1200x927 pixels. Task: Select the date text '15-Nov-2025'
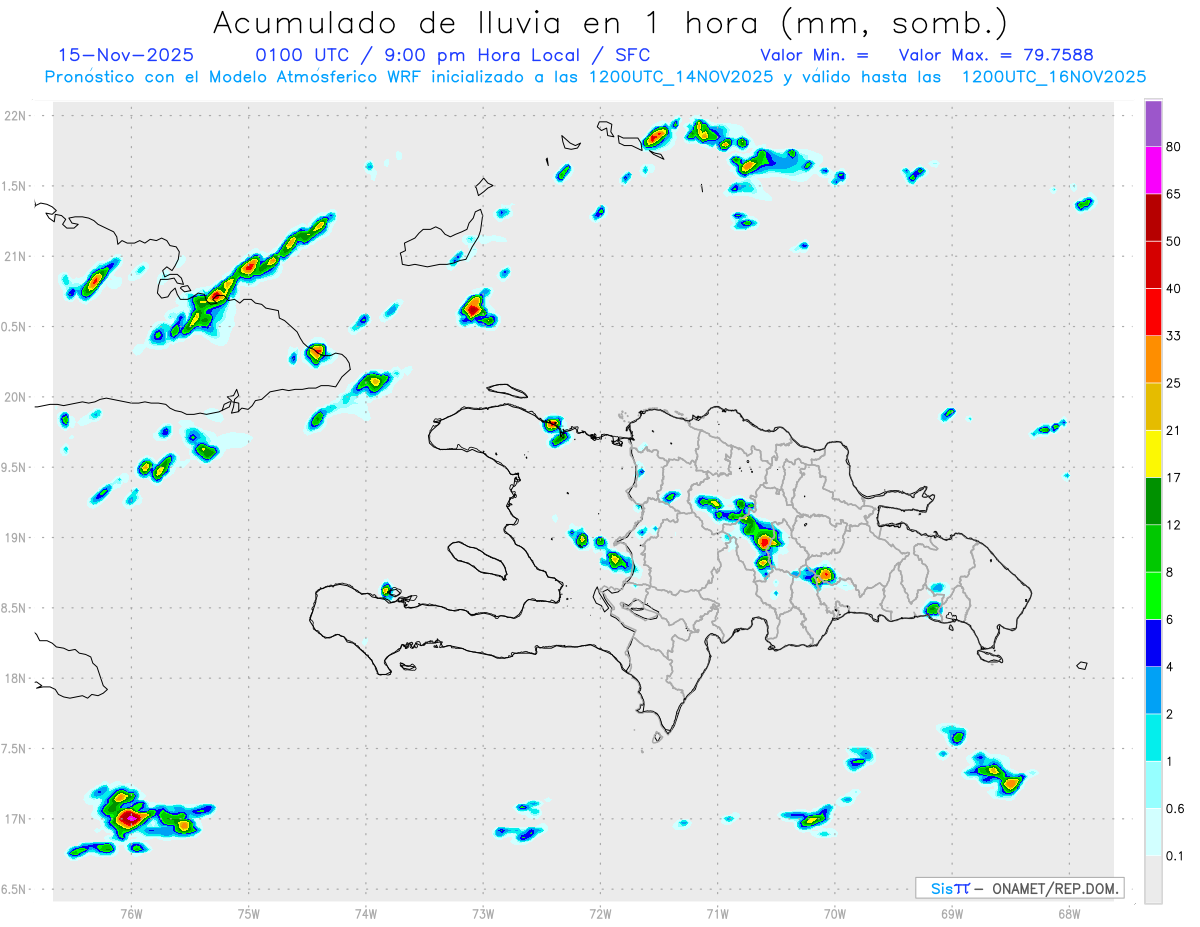[x=127, y=55]
